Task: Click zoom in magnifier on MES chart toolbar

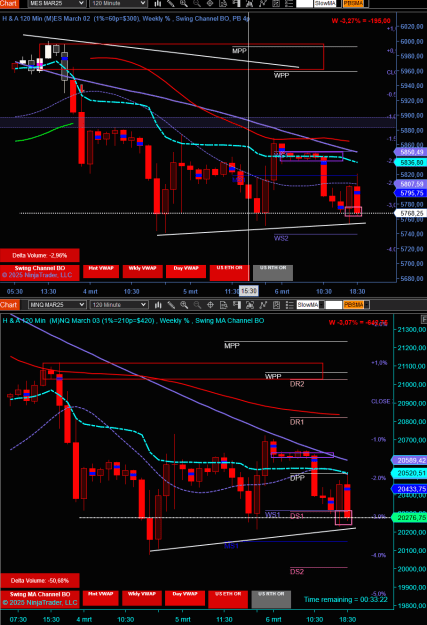Action: click(184, 4)
